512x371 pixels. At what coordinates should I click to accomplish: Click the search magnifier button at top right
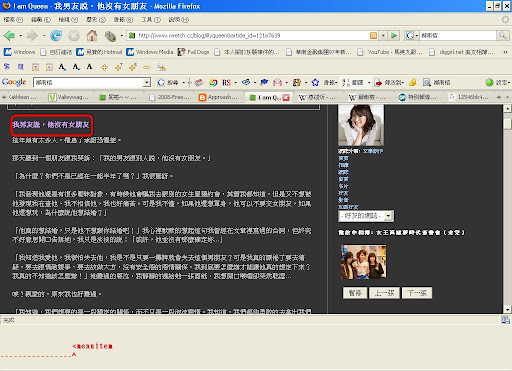[502, 35]
